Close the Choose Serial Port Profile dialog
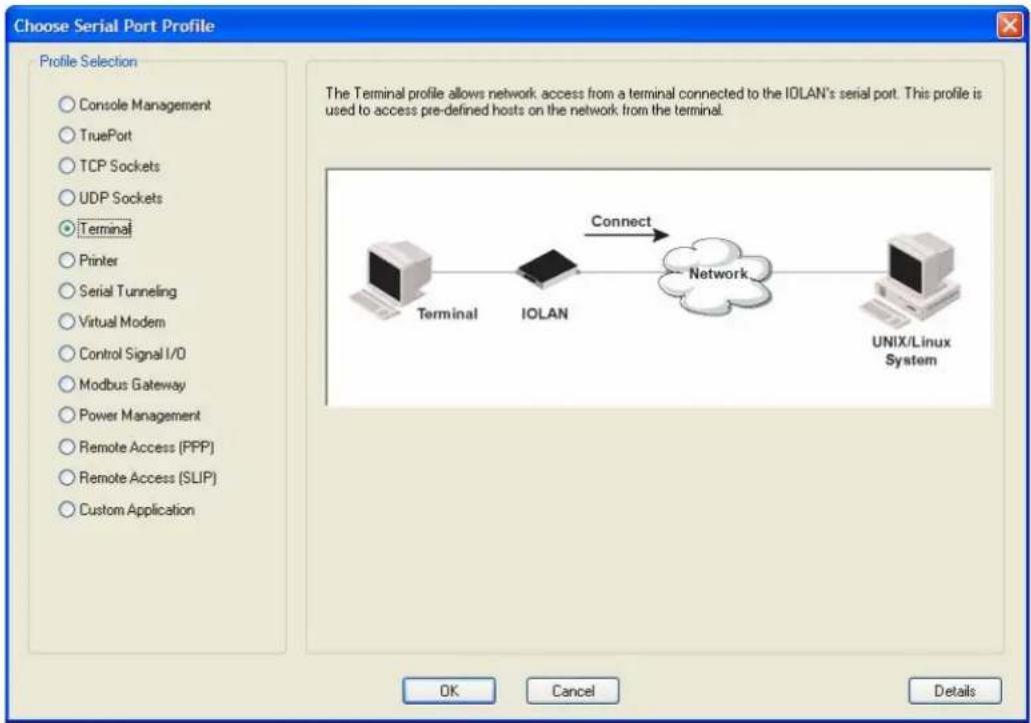1031x723 pixels. coord(1009,26)
